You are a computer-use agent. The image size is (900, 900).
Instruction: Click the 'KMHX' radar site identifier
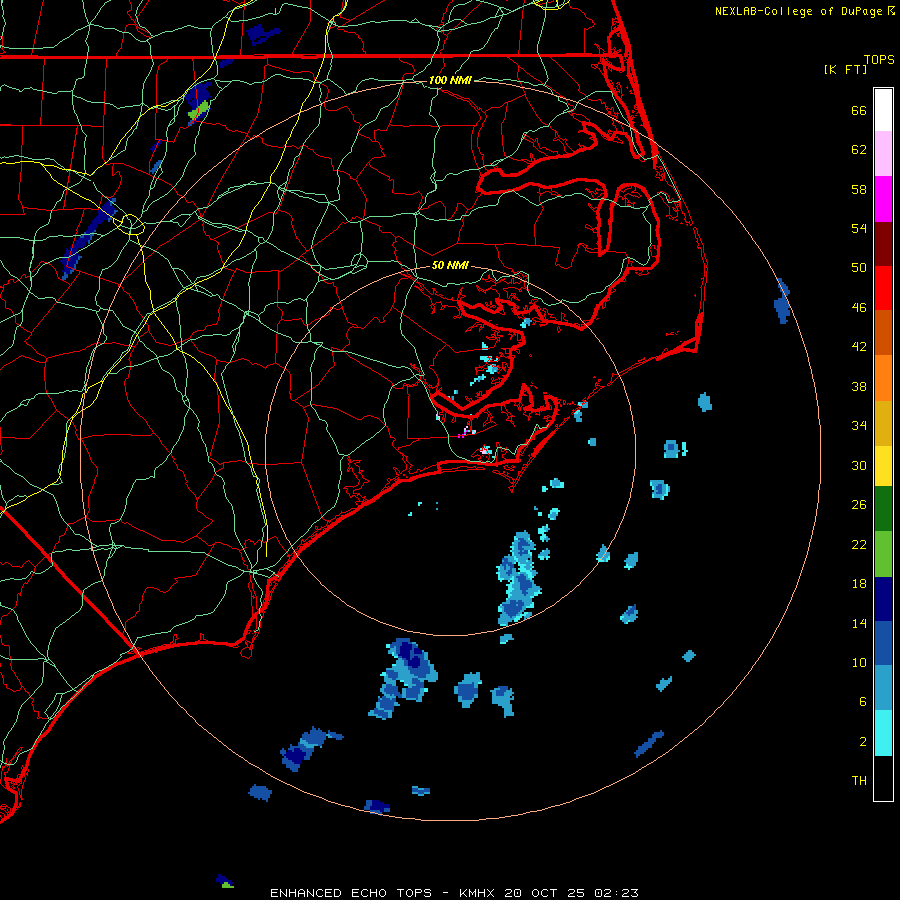pyautogui.click(x=478, y=893)
